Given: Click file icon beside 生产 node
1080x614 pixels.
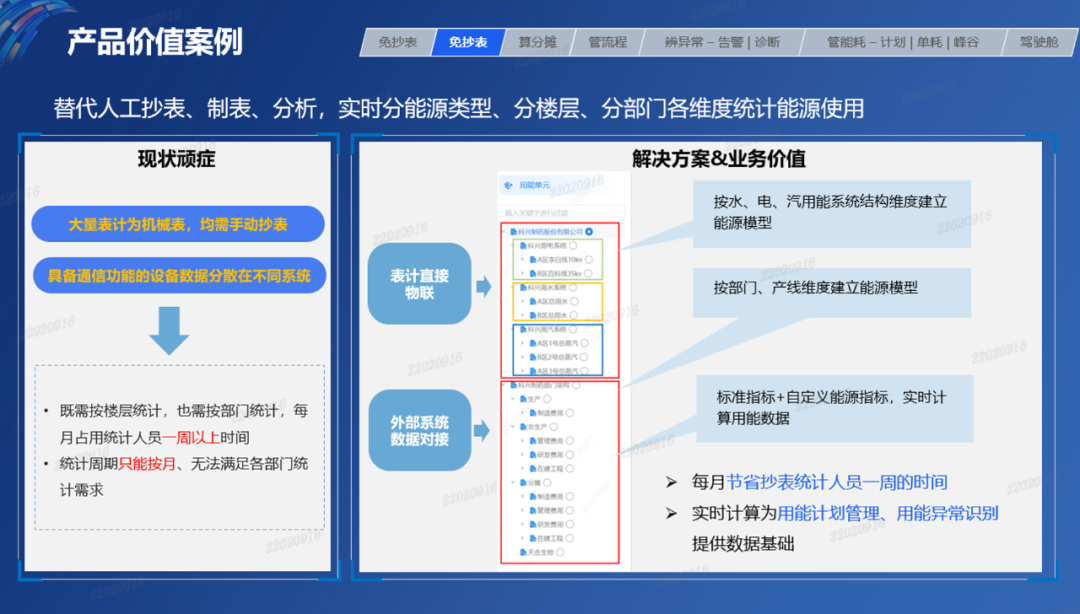Looking at the screenshot, I should point(523,399).
